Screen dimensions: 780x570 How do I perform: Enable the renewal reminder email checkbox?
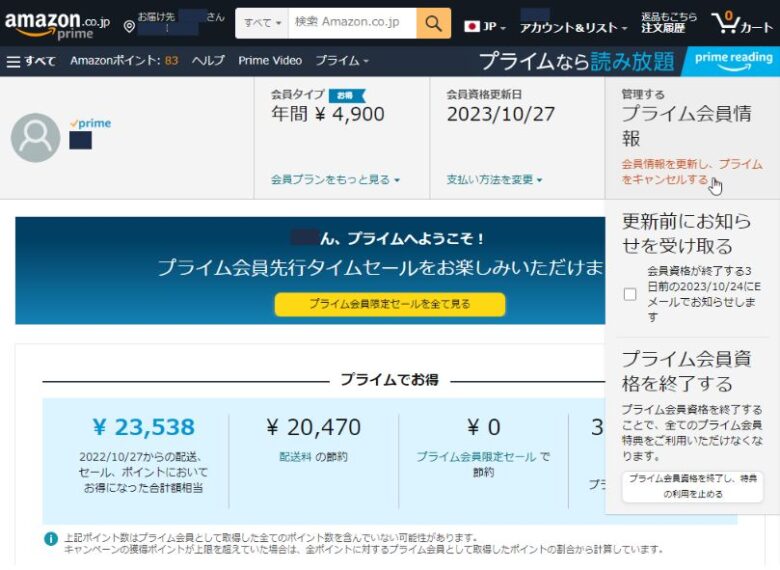pos(630,294)
